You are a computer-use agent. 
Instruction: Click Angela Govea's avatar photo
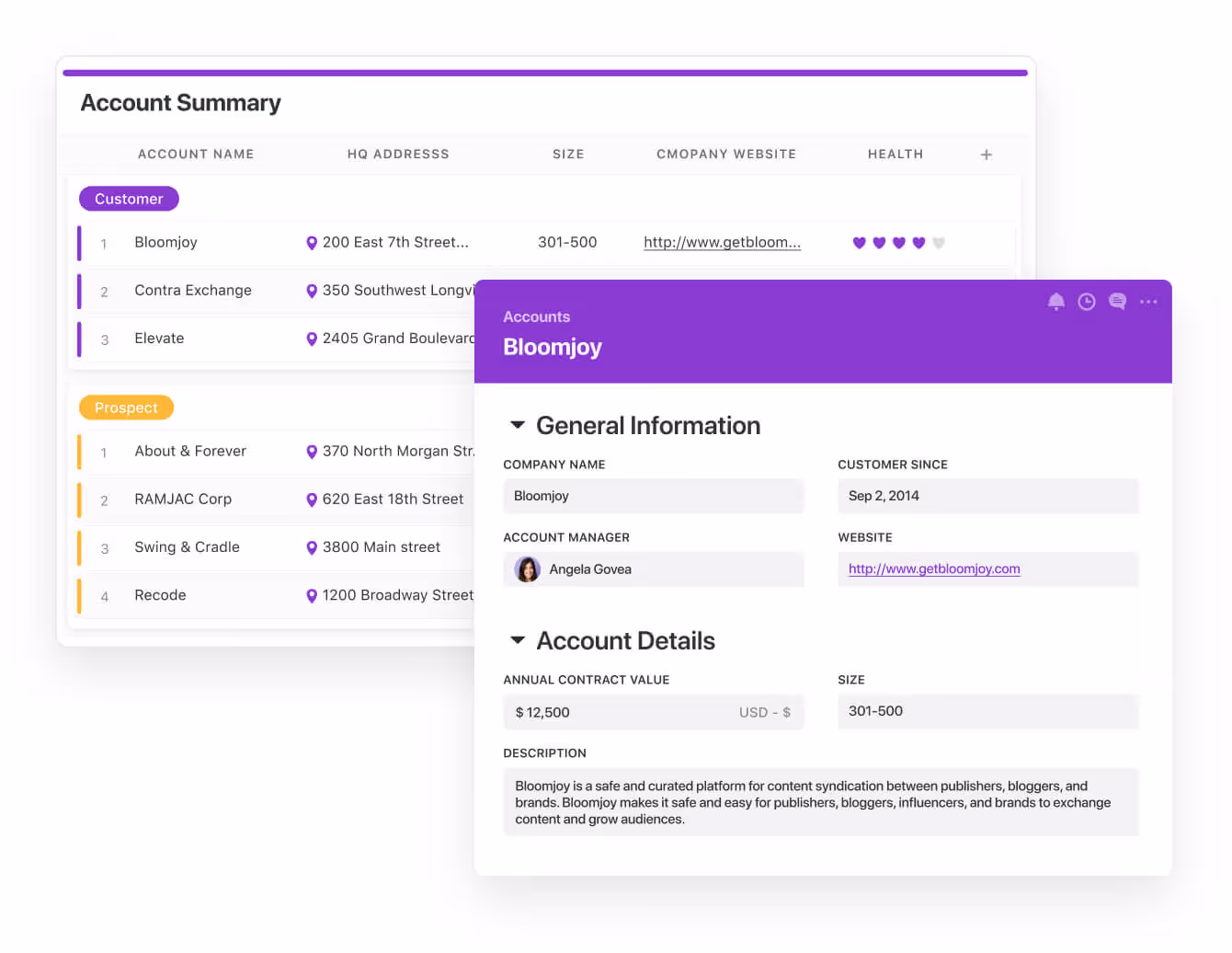528,569
